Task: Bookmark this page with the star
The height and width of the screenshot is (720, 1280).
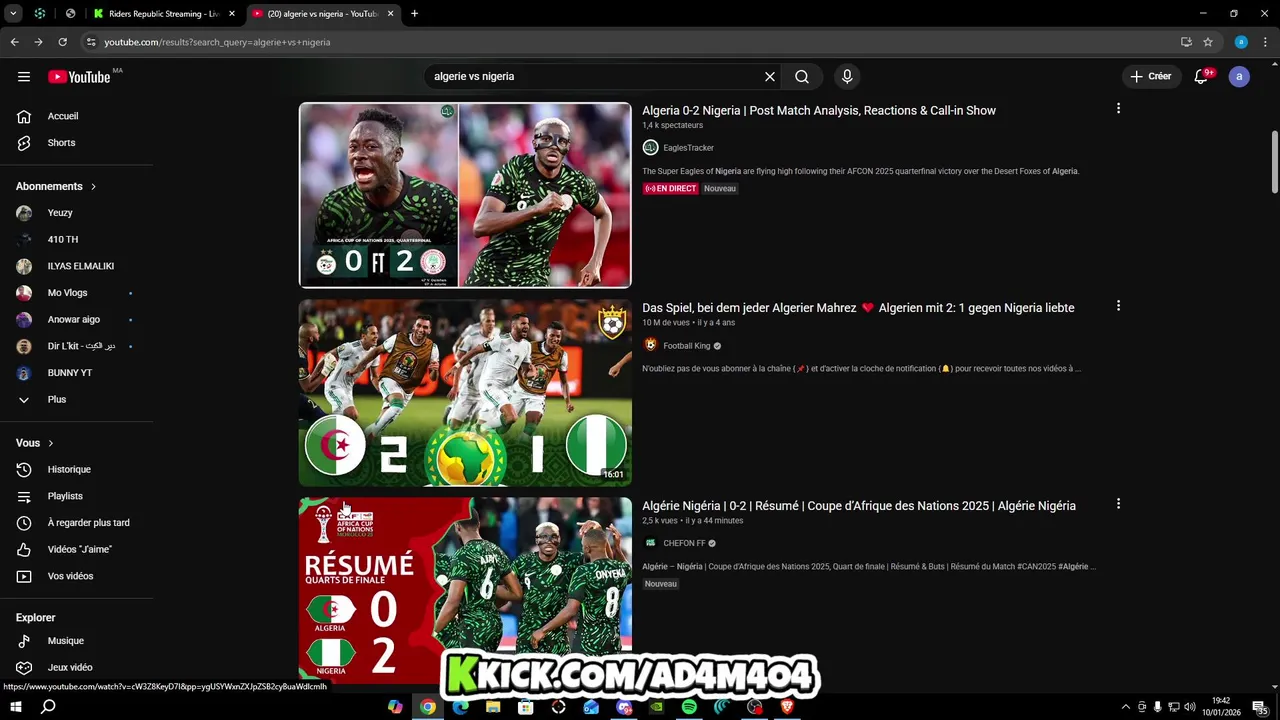Action: 1208,42
